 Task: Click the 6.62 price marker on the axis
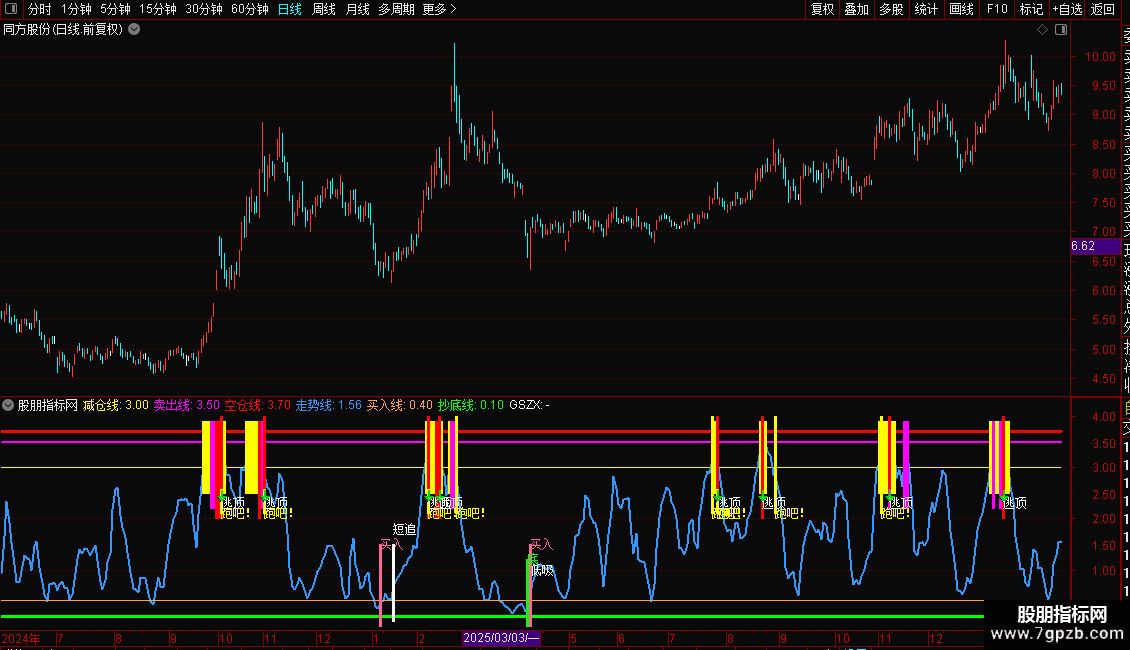[x=1083, y=246]
